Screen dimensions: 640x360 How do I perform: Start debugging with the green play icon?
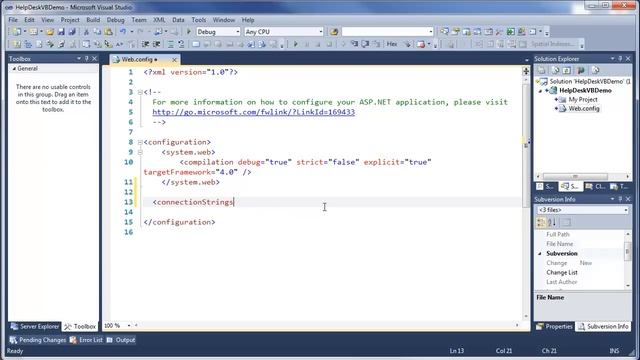click(x=189, y=31)
